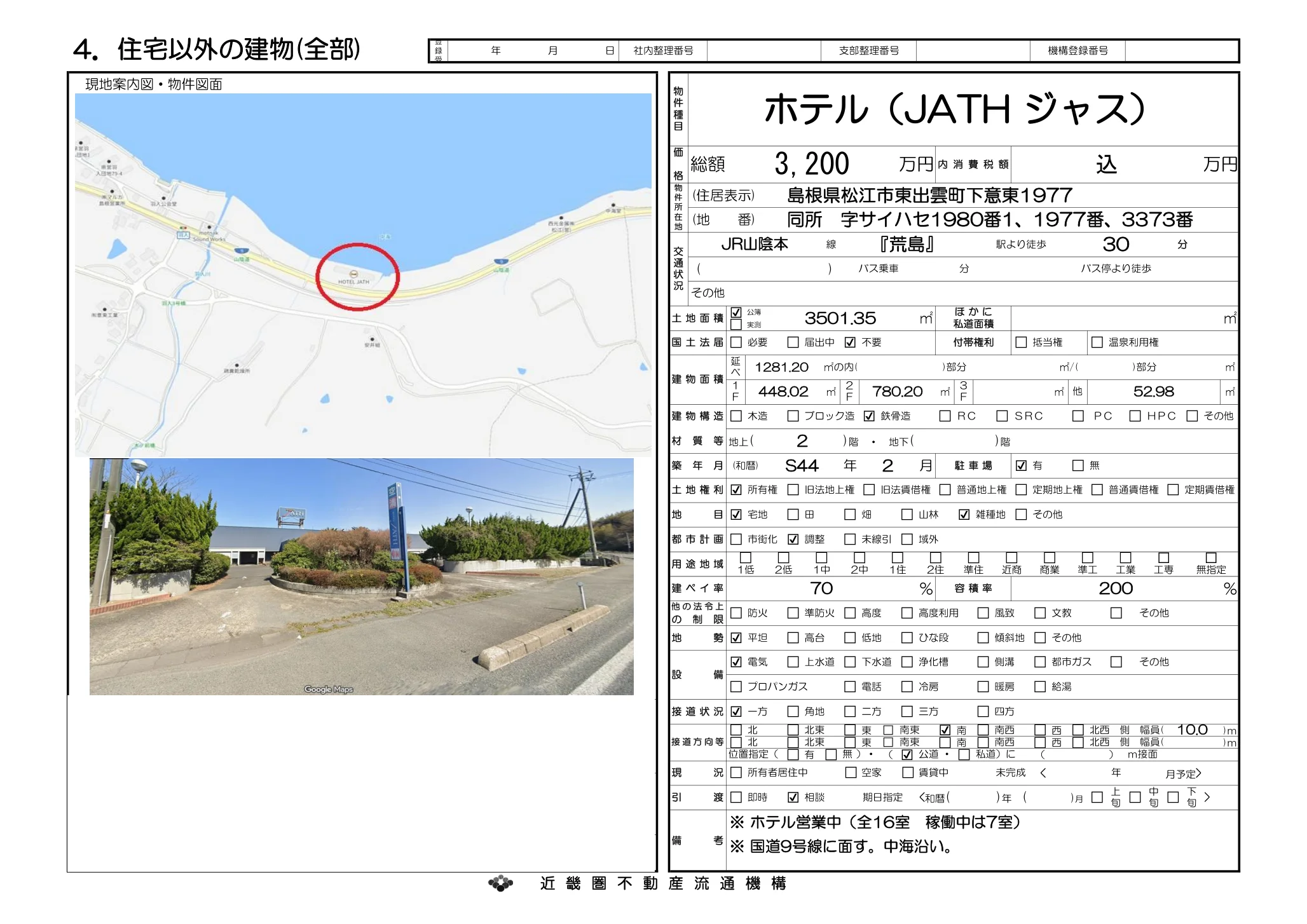The image size is (1307, 924).
Task: Enable the 抵当権 checkbox
Action: (x=1021, y=343)
